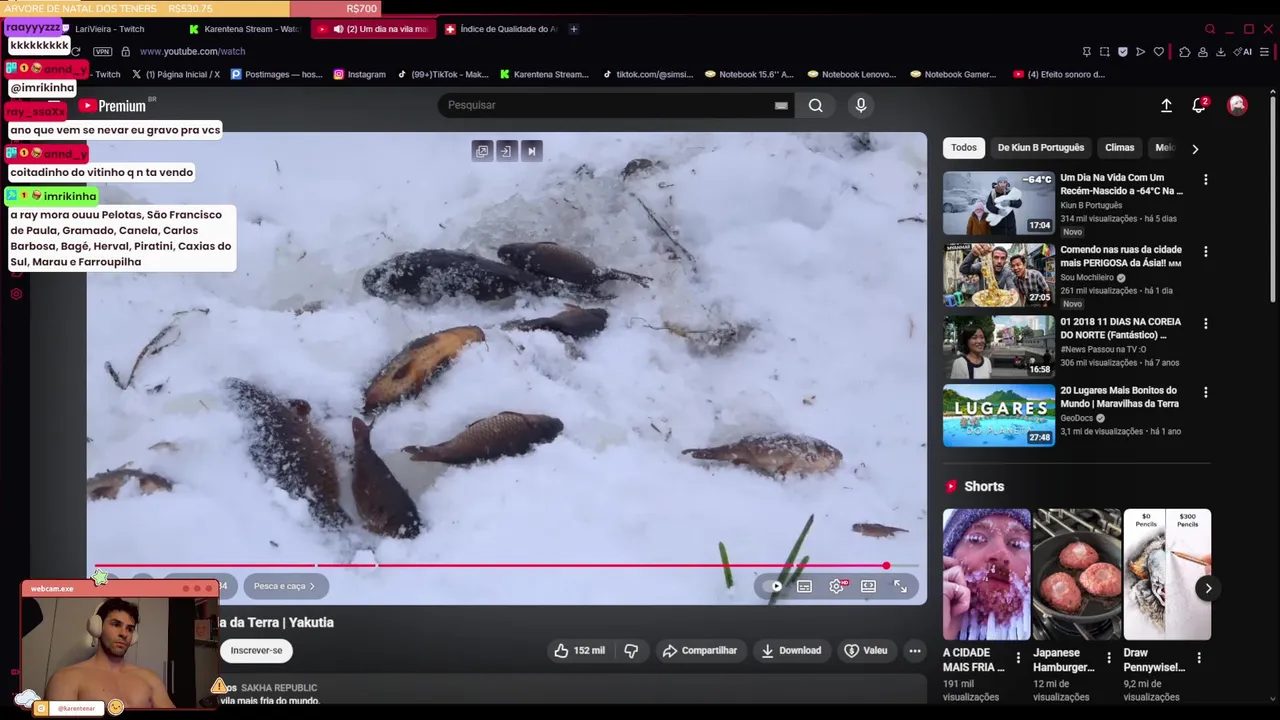Toggle the VPN badge in address bar
Screen dimensions: 1280x720
pyautogui.click(x=102, y=51)
